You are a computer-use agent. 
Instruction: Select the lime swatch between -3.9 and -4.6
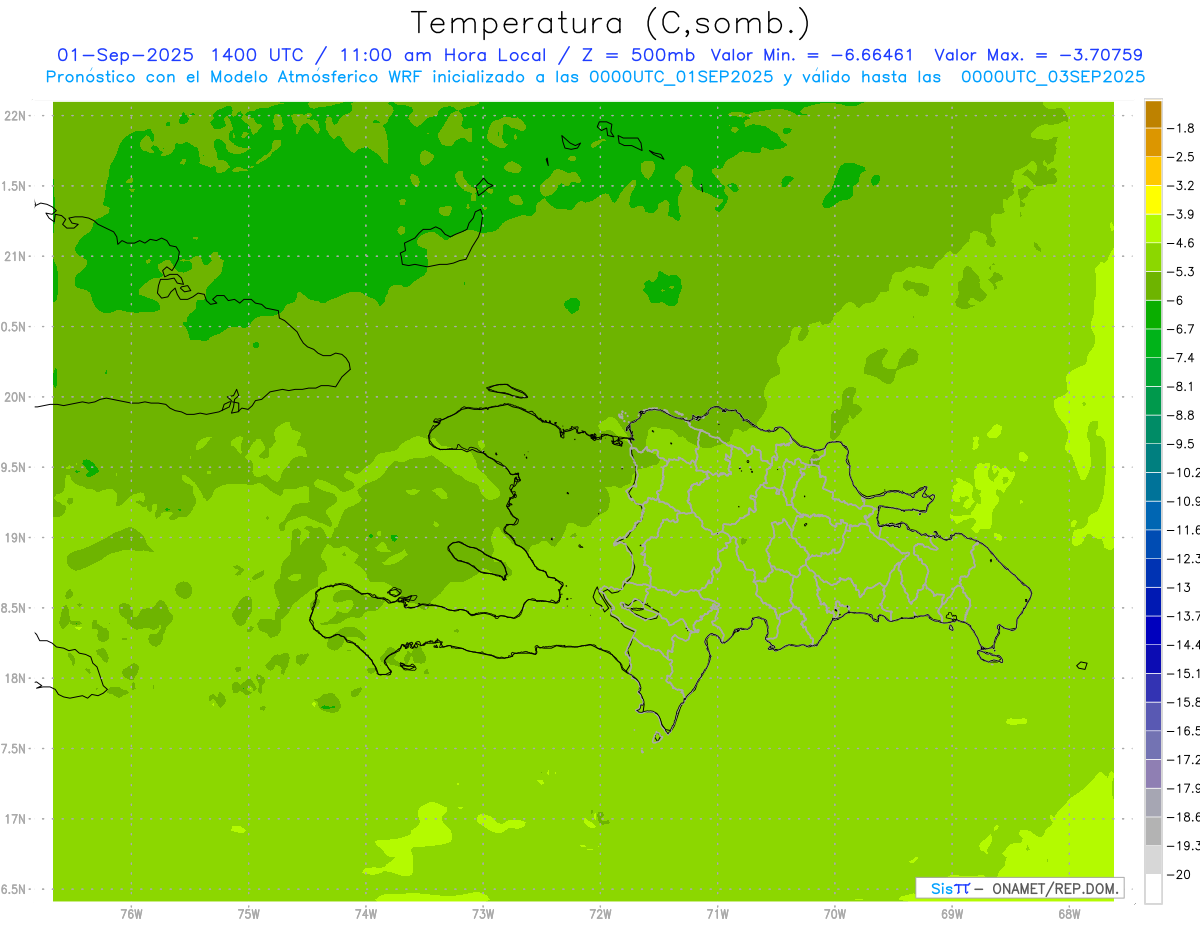(x=1153, y=228)
